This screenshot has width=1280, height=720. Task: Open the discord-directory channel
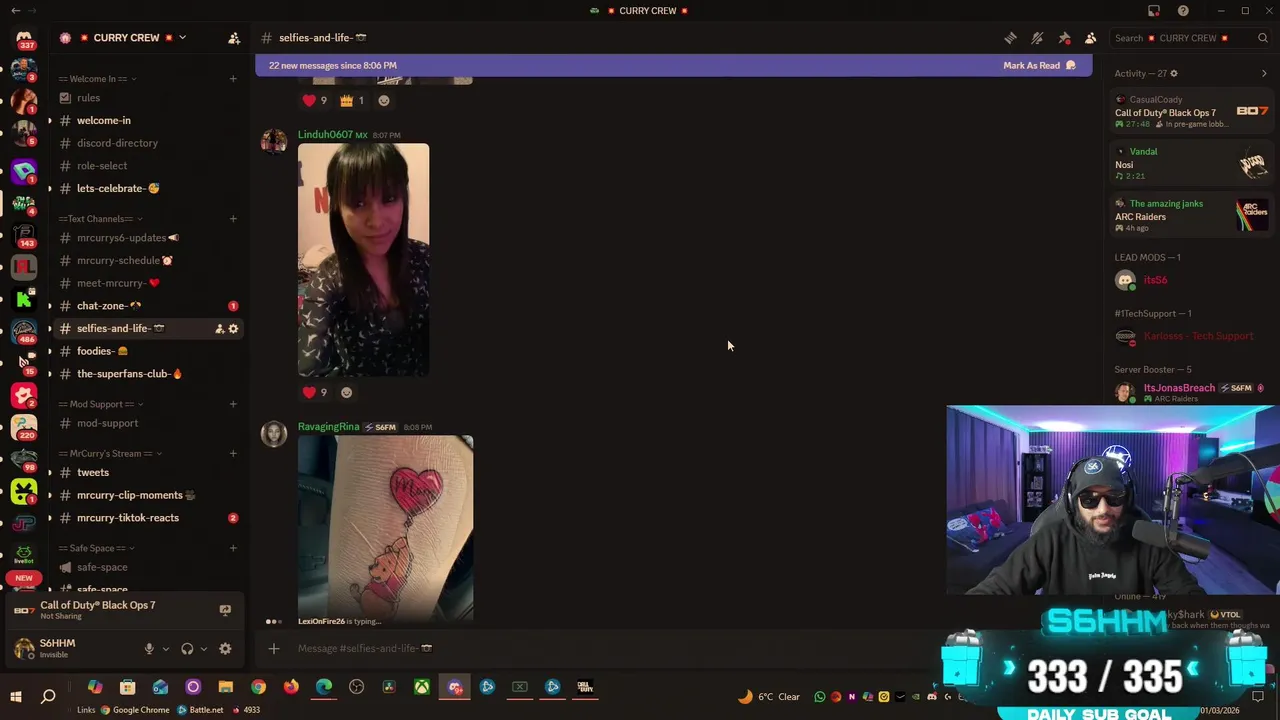pos(149,143)
